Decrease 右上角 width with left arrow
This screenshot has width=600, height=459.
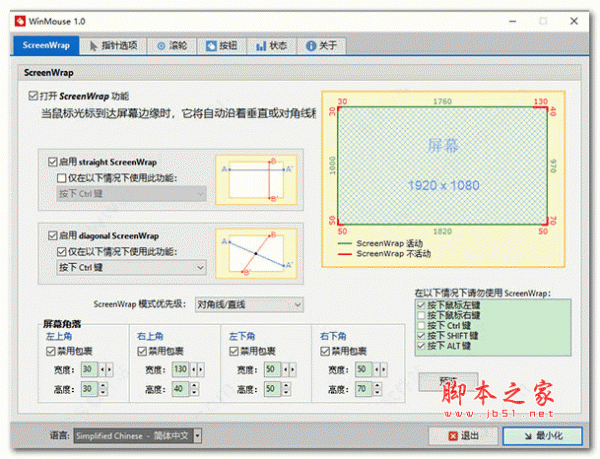coord(194,369)
